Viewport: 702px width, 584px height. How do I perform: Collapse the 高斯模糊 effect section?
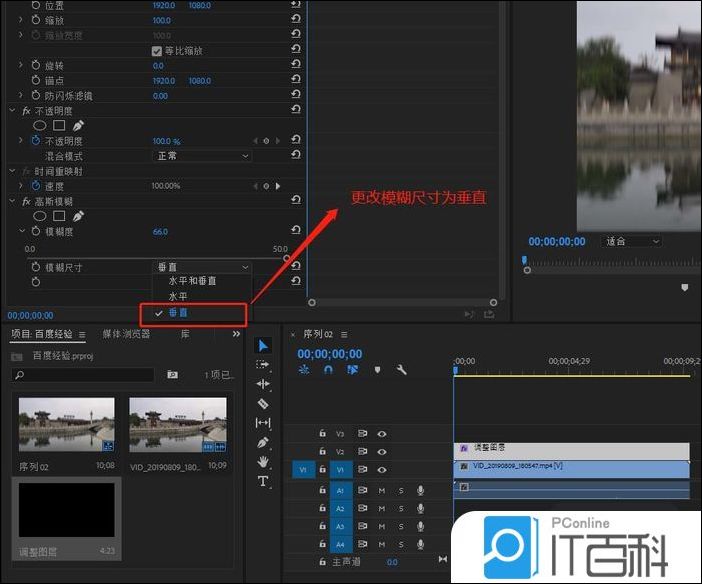(x=13, y=201)
